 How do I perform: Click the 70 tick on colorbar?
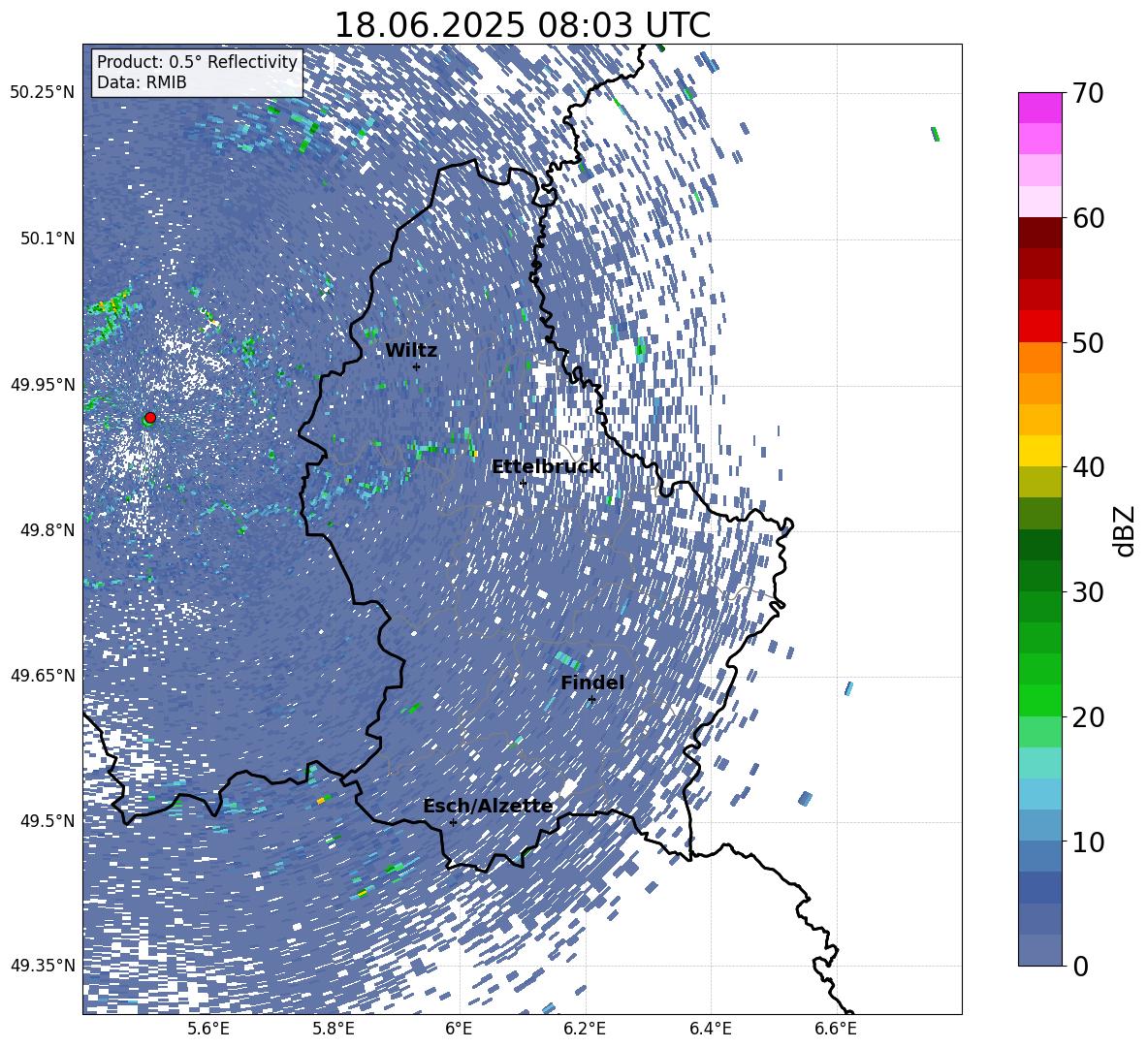tap(1089, 94)
